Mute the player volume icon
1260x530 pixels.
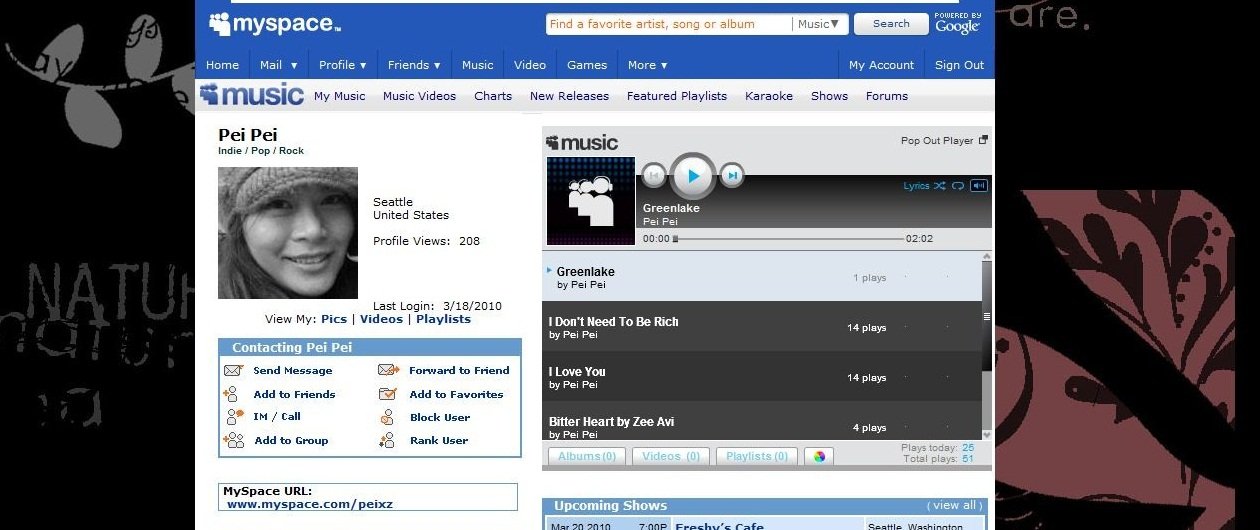pos(979,186)
